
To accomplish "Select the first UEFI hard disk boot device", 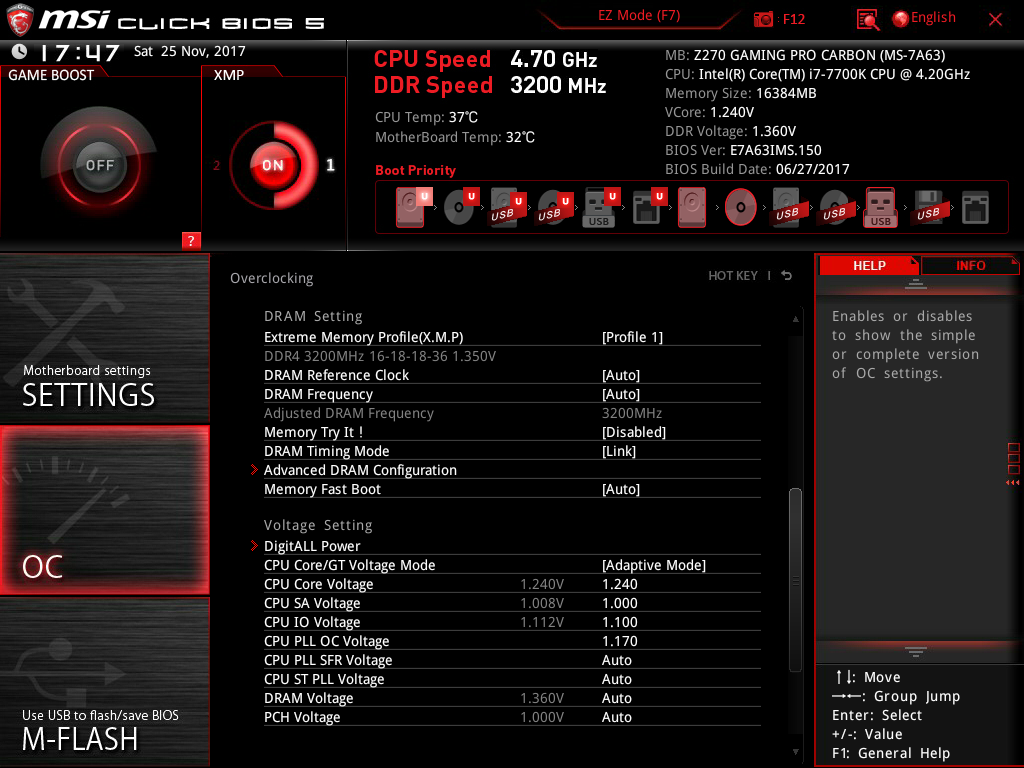I will coord(411,207).
